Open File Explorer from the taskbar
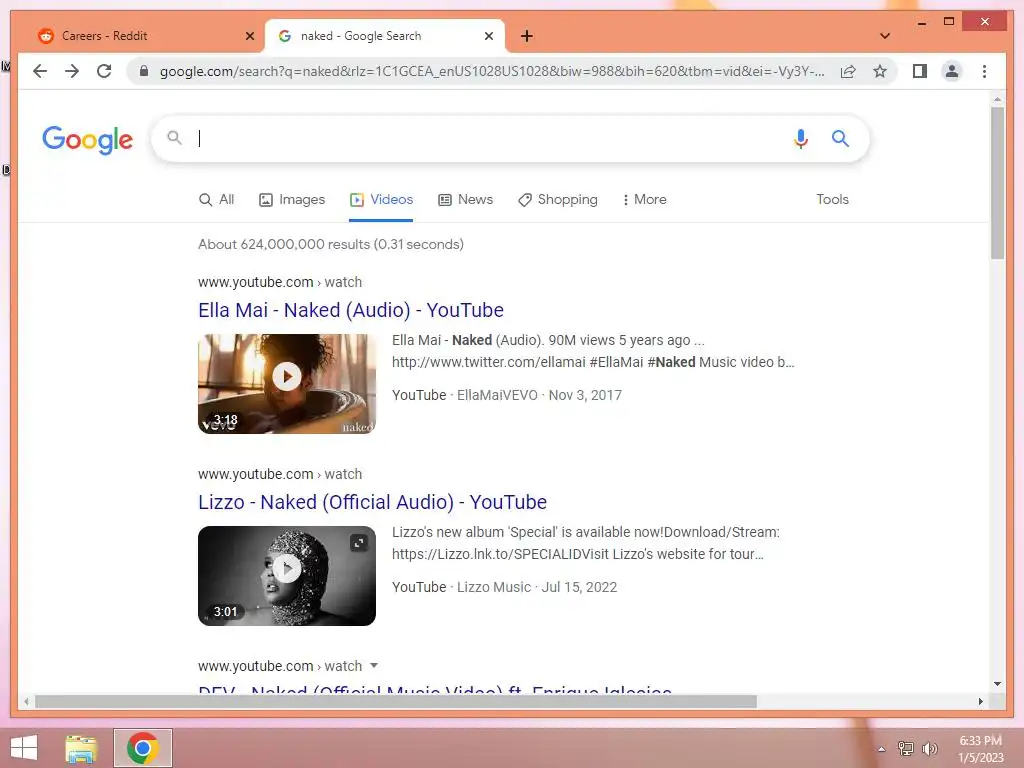Image resolution: width=1024 pixels, height=768 pixels. point(81,748)
